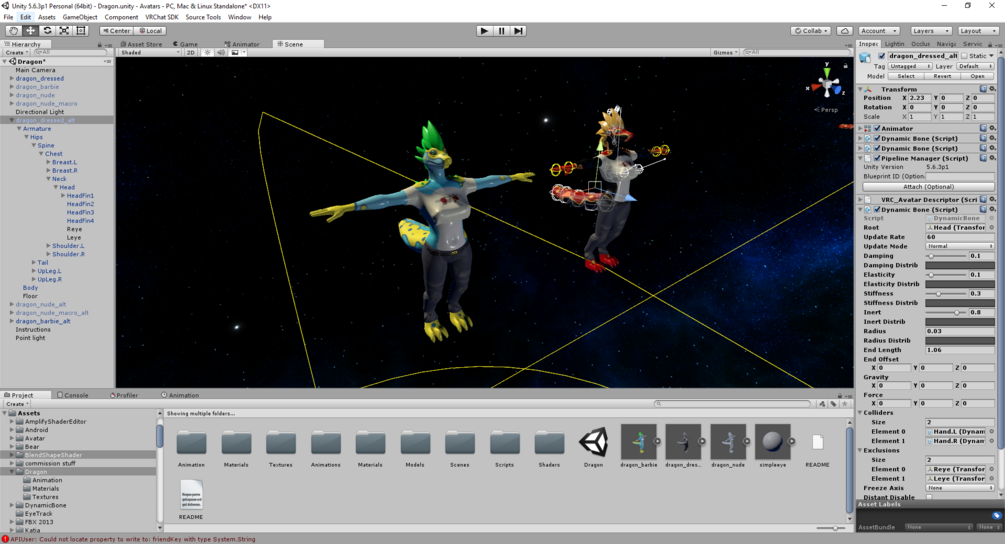
Task: Switch to the Asset Store tab
Action: click(x=141, y=44)
